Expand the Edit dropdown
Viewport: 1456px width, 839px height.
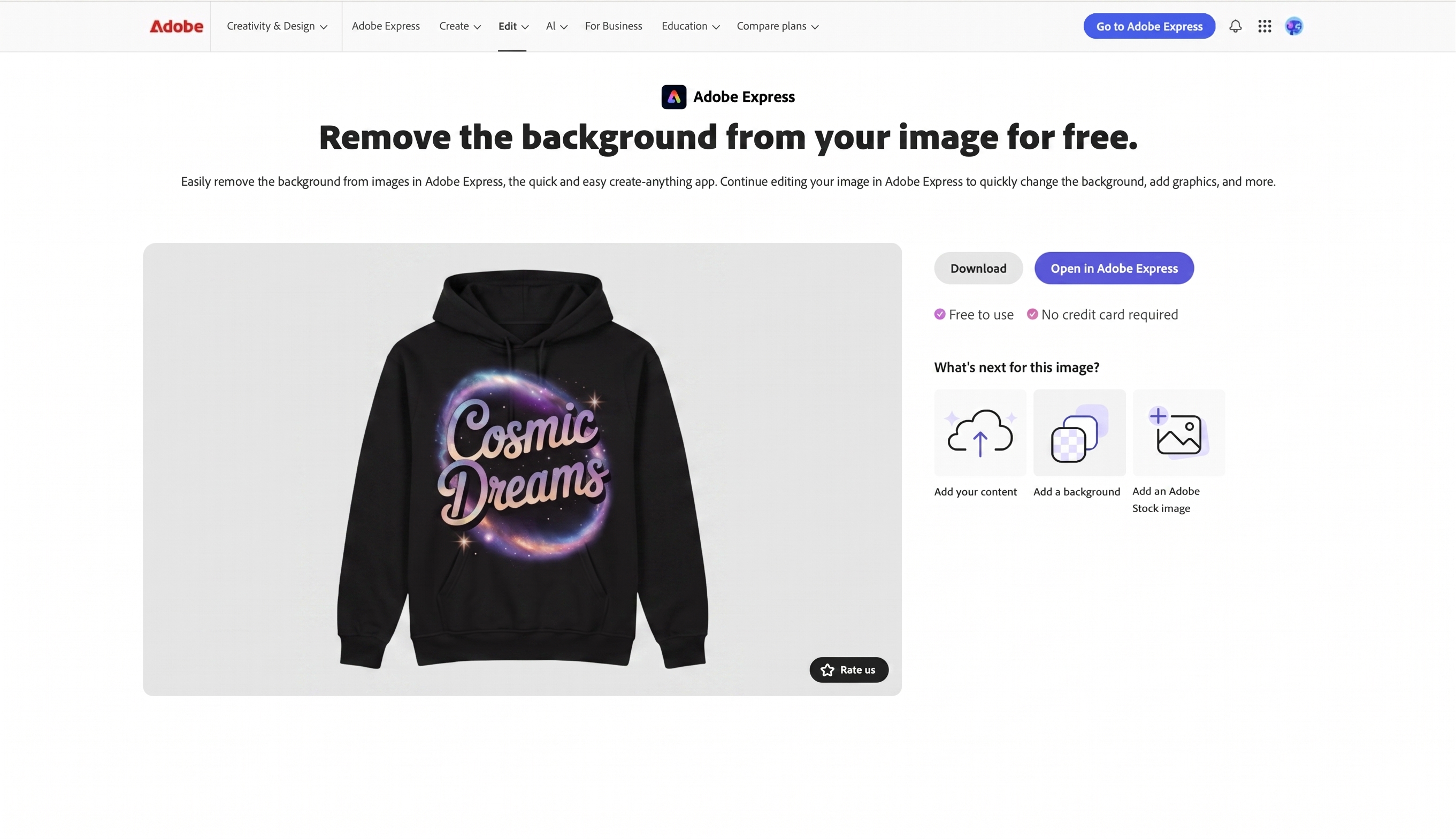(x=513, y=27)
